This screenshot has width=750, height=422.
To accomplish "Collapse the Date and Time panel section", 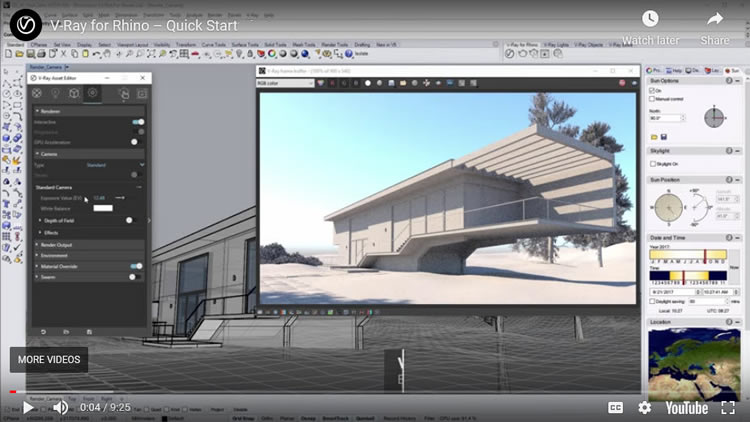I will click(738, 238).
